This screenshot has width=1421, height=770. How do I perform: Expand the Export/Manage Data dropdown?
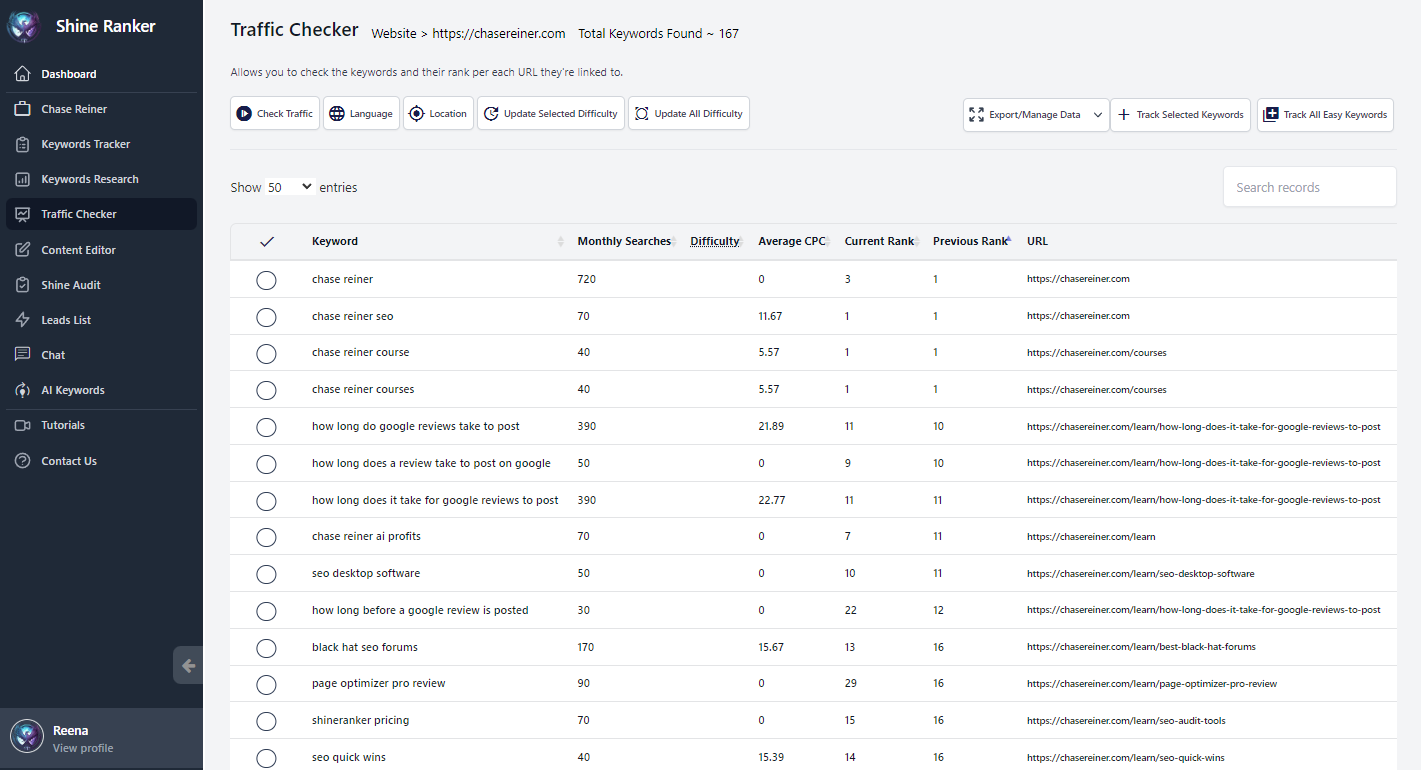[1097, 114]
